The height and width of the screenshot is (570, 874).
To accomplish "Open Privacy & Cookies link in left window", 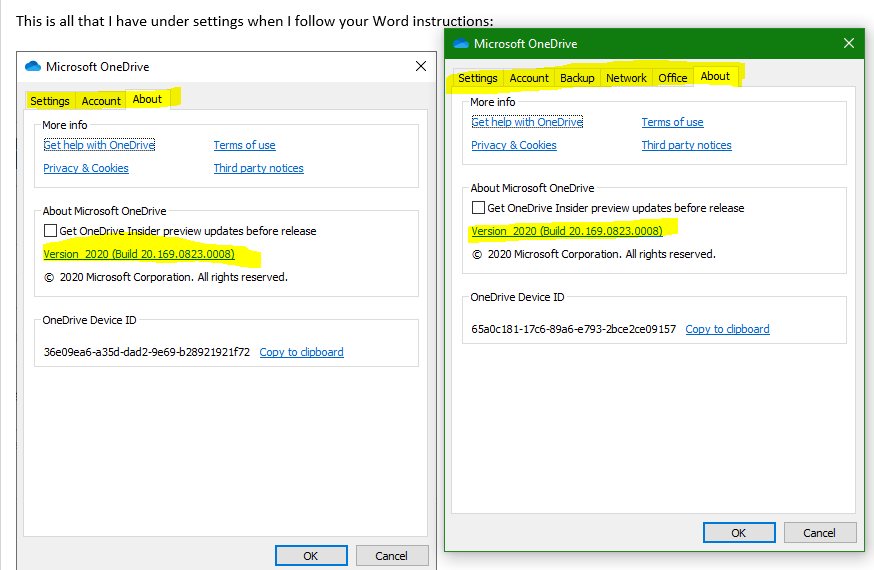I will pyautogui.click(x=86, y=168).
